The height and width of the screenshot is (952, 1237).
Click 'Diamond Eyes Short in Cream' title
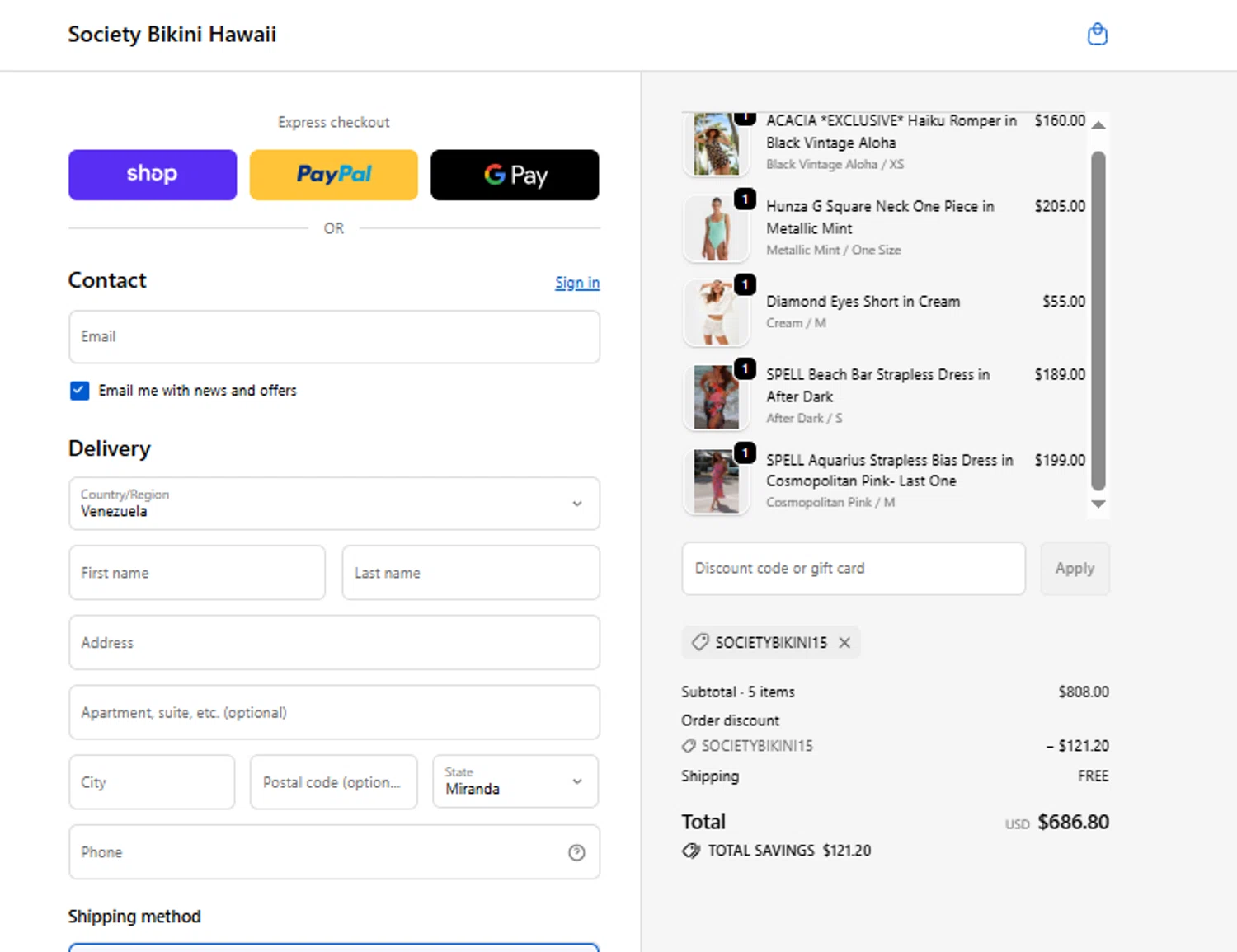tap(863, 302)
